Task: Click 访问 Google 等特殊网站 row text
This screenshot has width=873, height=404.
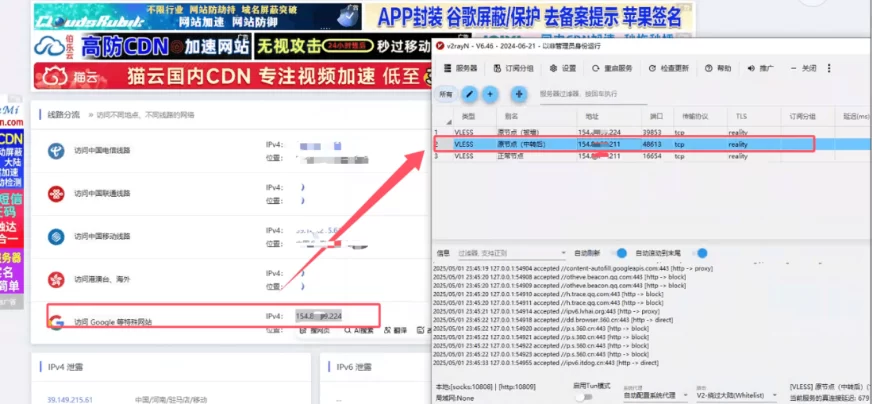Action: (113, 322)
